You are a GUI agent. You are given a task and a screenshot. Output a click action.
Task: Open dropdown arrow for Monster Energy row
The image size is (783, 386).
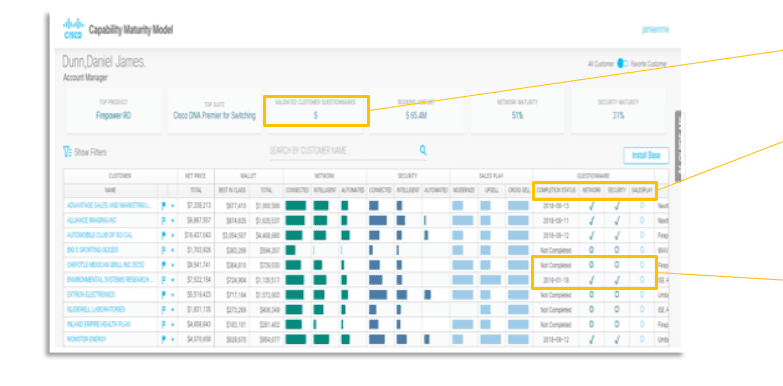coord(173,341)
